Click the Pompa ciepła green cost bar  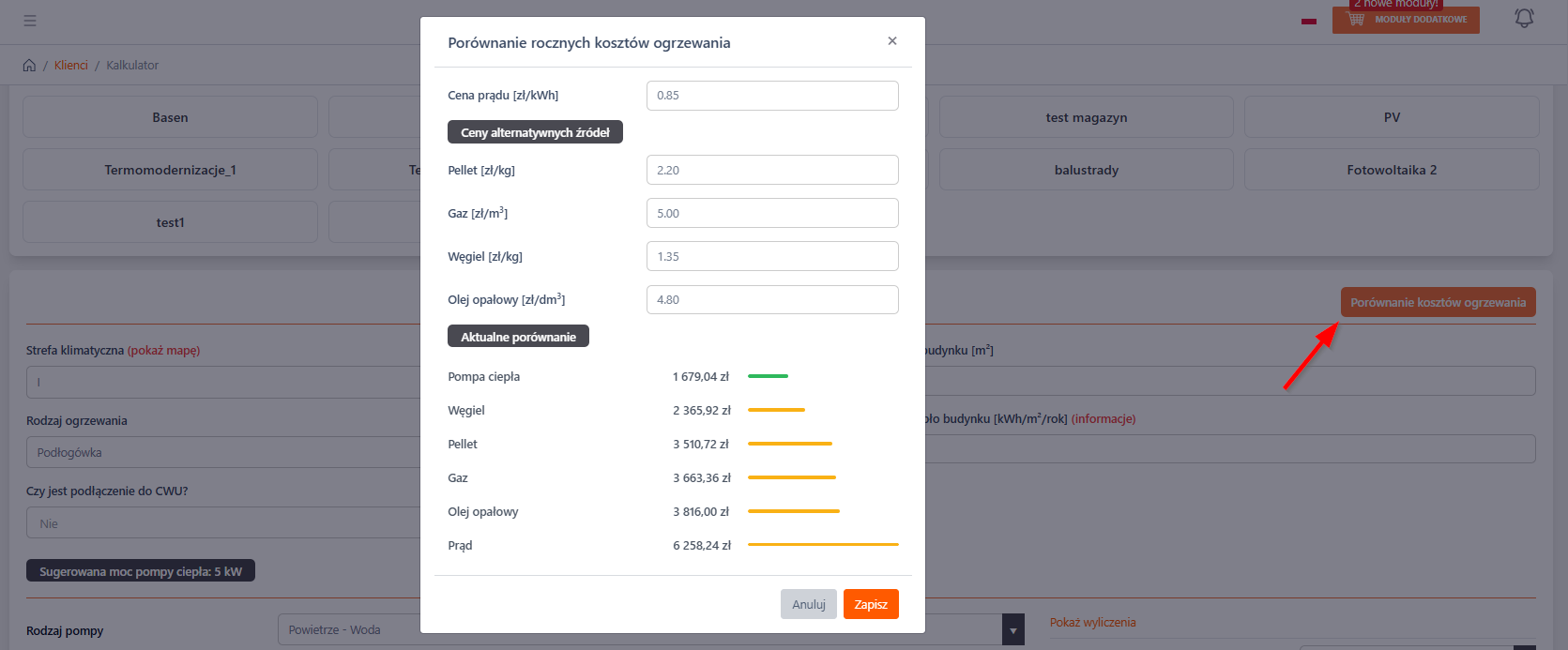(x=768, y=376)
